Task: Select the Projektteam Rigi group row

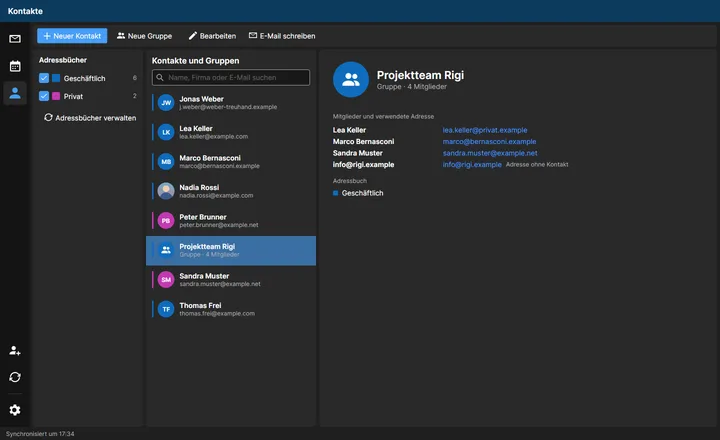Action: (231, 250)
